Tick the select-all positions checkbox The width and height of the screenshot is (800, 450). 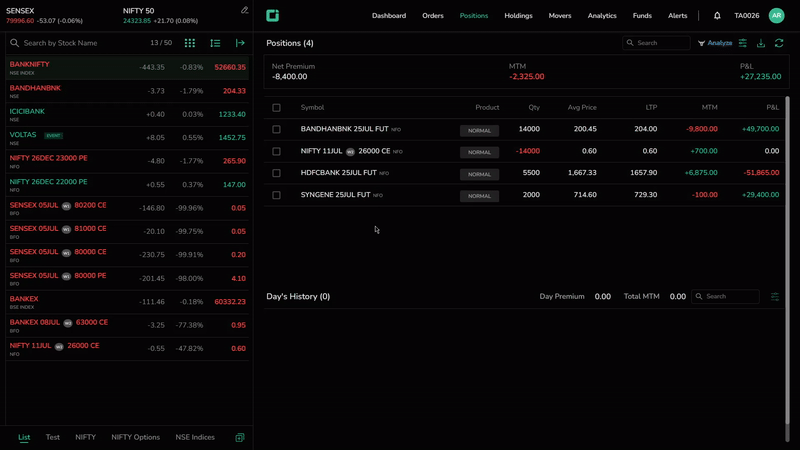point(277,108)
